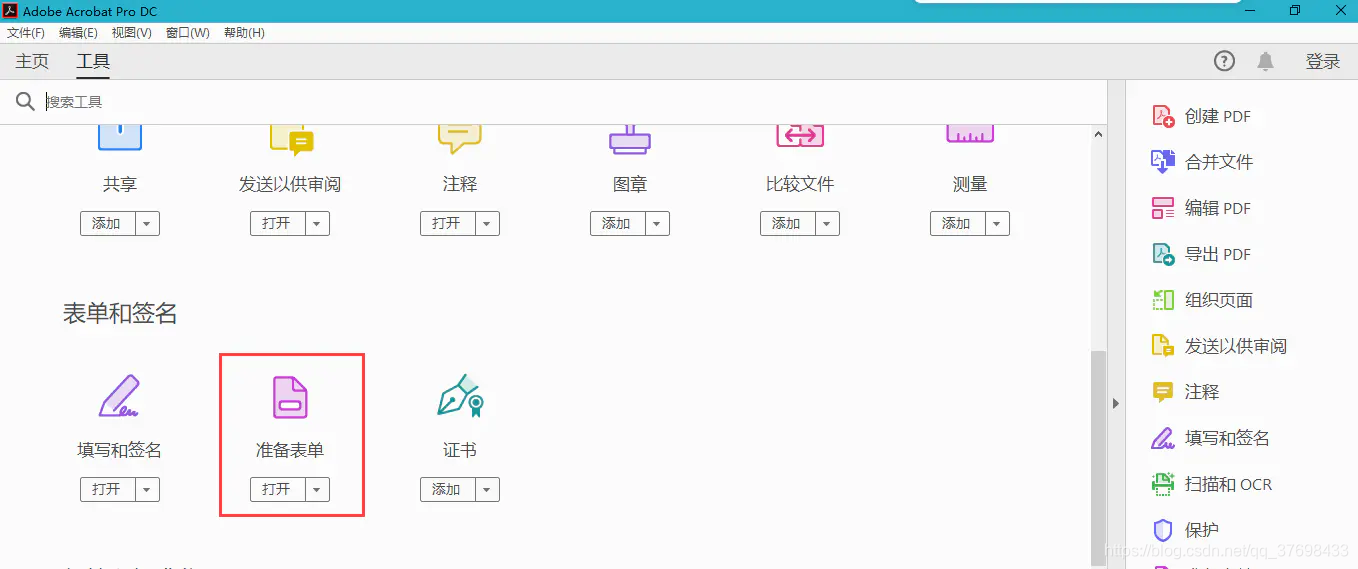This screenshot has height=569, width=1358.
Task: Click the Prepare Form (准备表单) icon
Action: 290,396
